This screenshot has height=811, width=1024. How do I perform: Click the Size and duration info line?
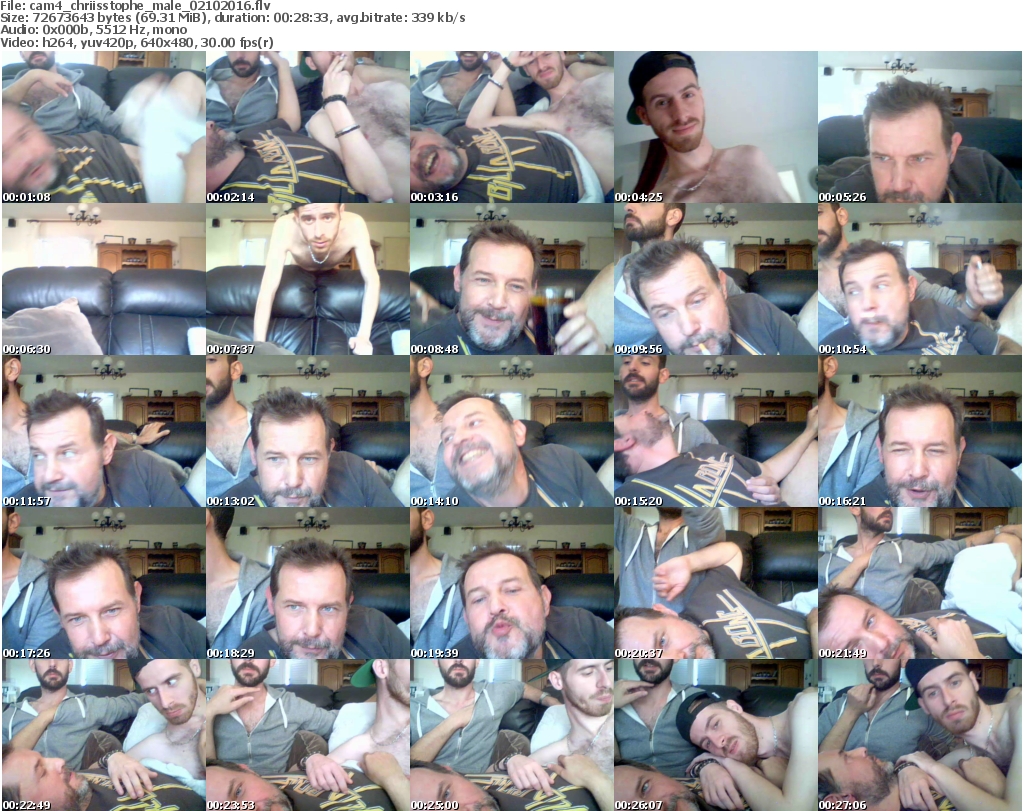pos(232,18)
